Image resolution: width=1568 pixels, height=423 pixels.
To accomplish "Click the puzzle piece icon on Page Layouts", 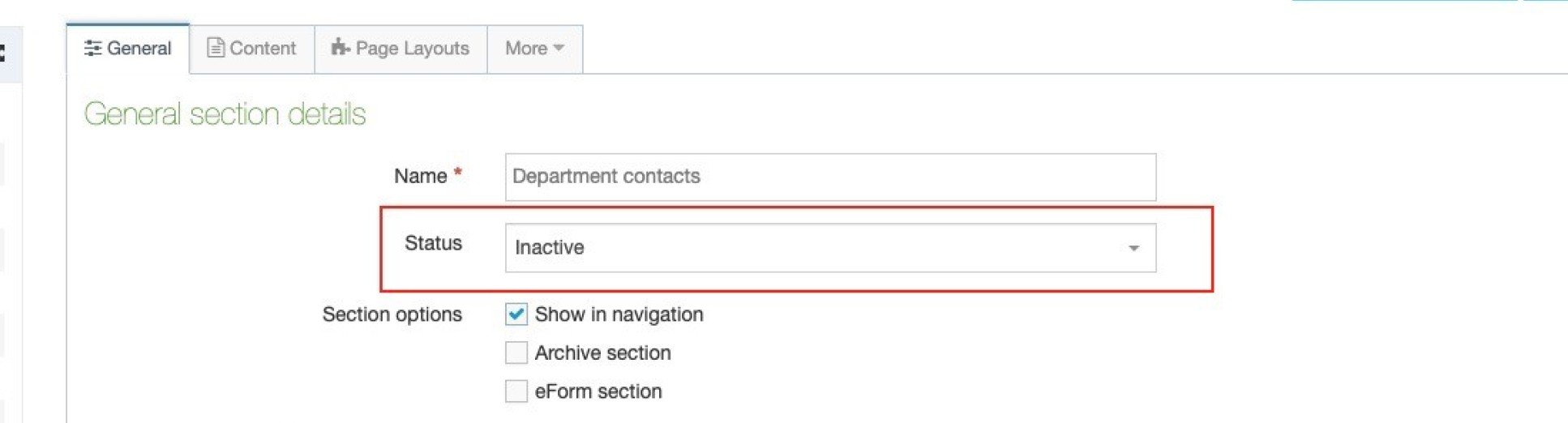I will [x=340, y=48].
